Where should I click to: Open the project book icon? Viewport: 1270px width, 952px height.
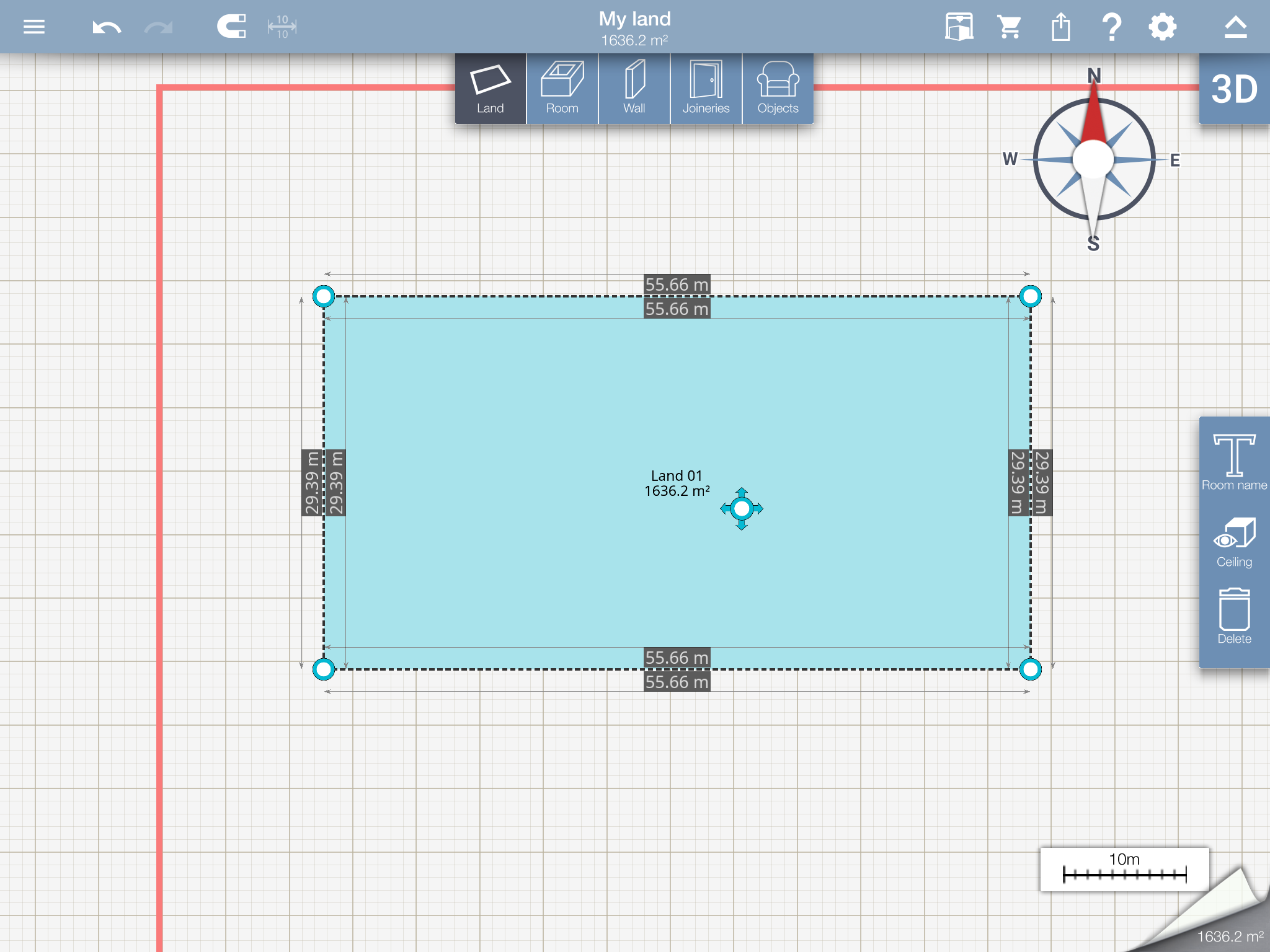959,27
